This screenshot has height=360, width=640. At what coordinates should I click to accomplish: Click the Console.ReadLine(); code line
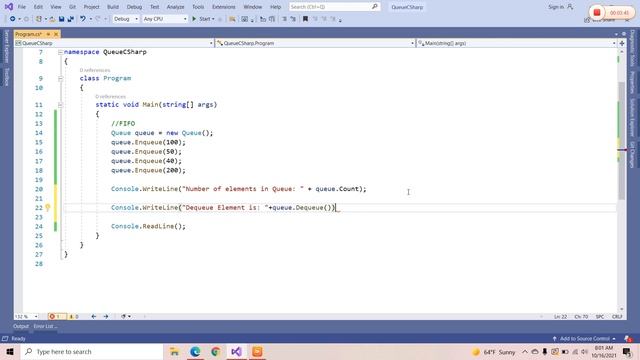[x=148, y=226]
